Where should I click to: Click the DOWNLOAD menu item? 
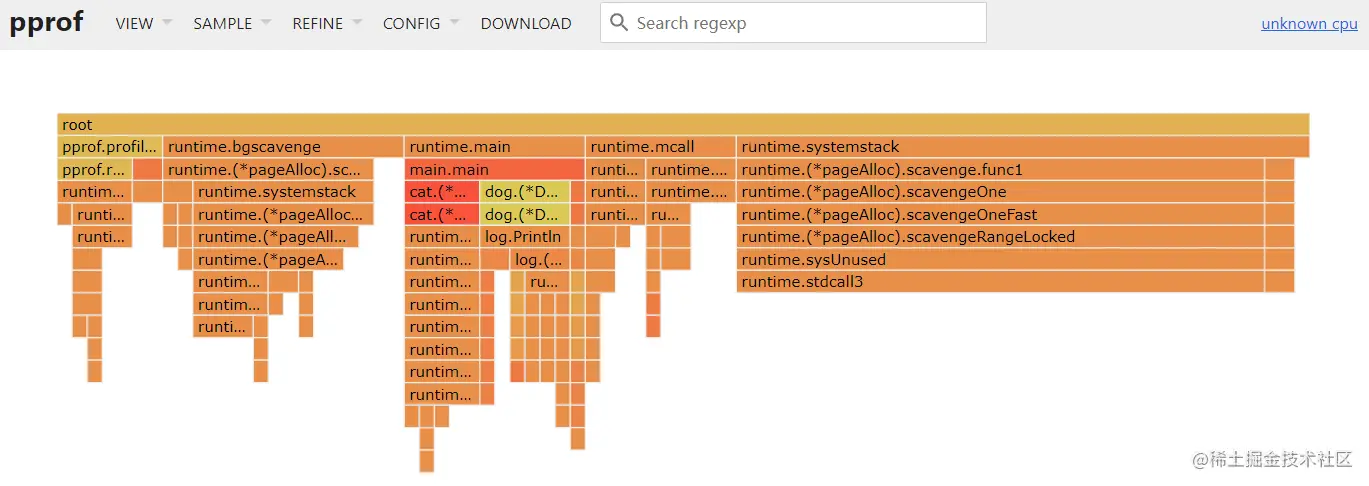tap(526, 23)
